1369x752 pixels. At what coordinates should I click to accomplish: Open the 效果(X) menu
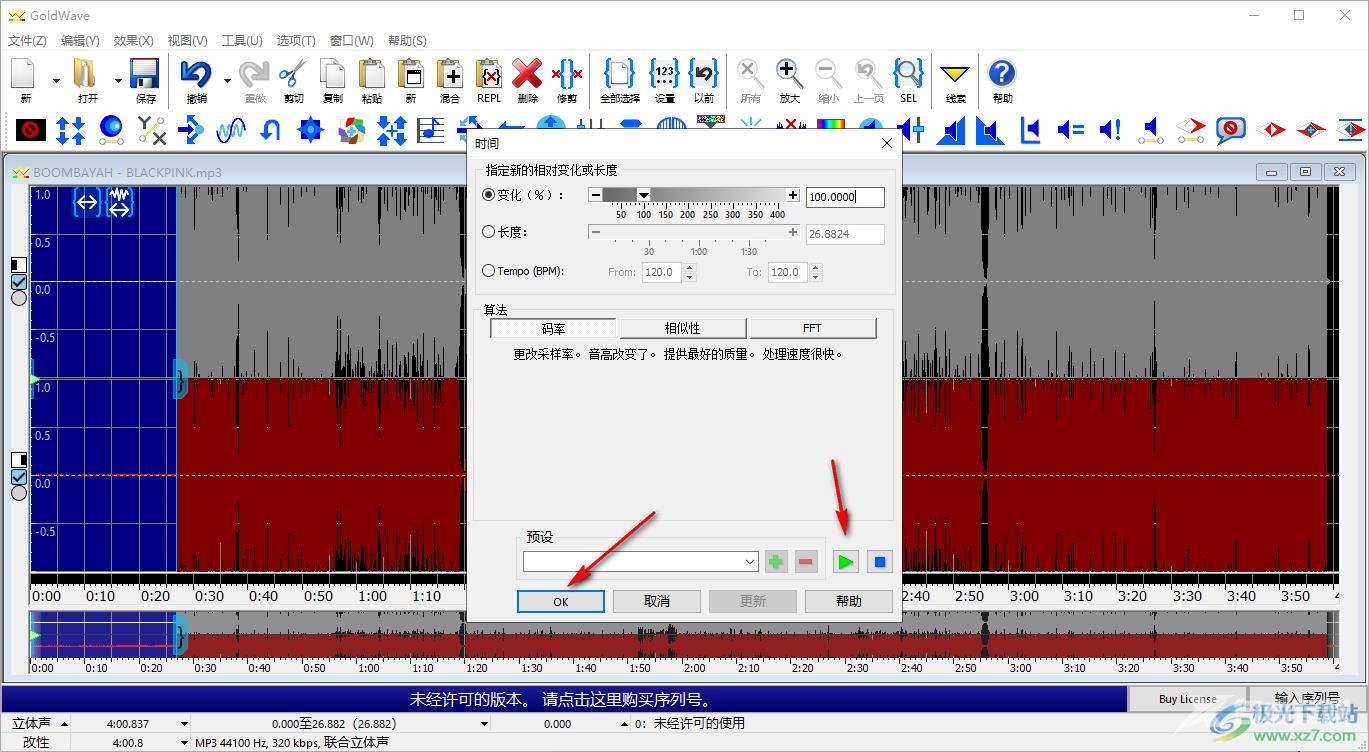[134, 40]
